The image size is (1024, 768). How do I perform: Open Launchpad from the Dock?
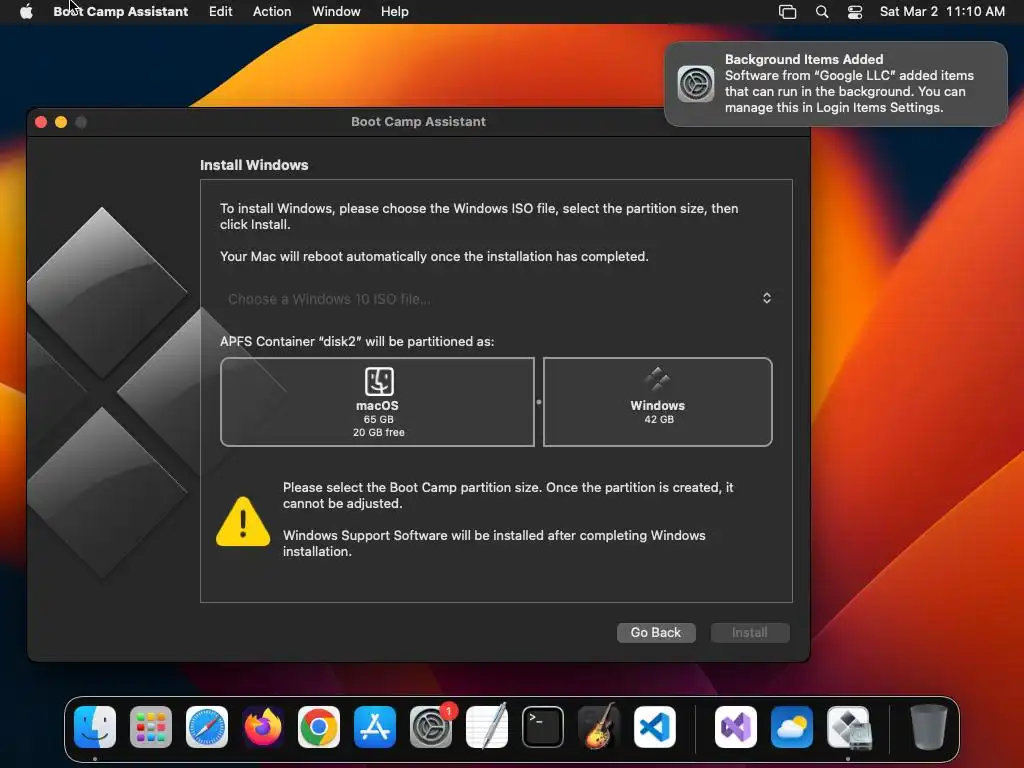click(151, 727)
